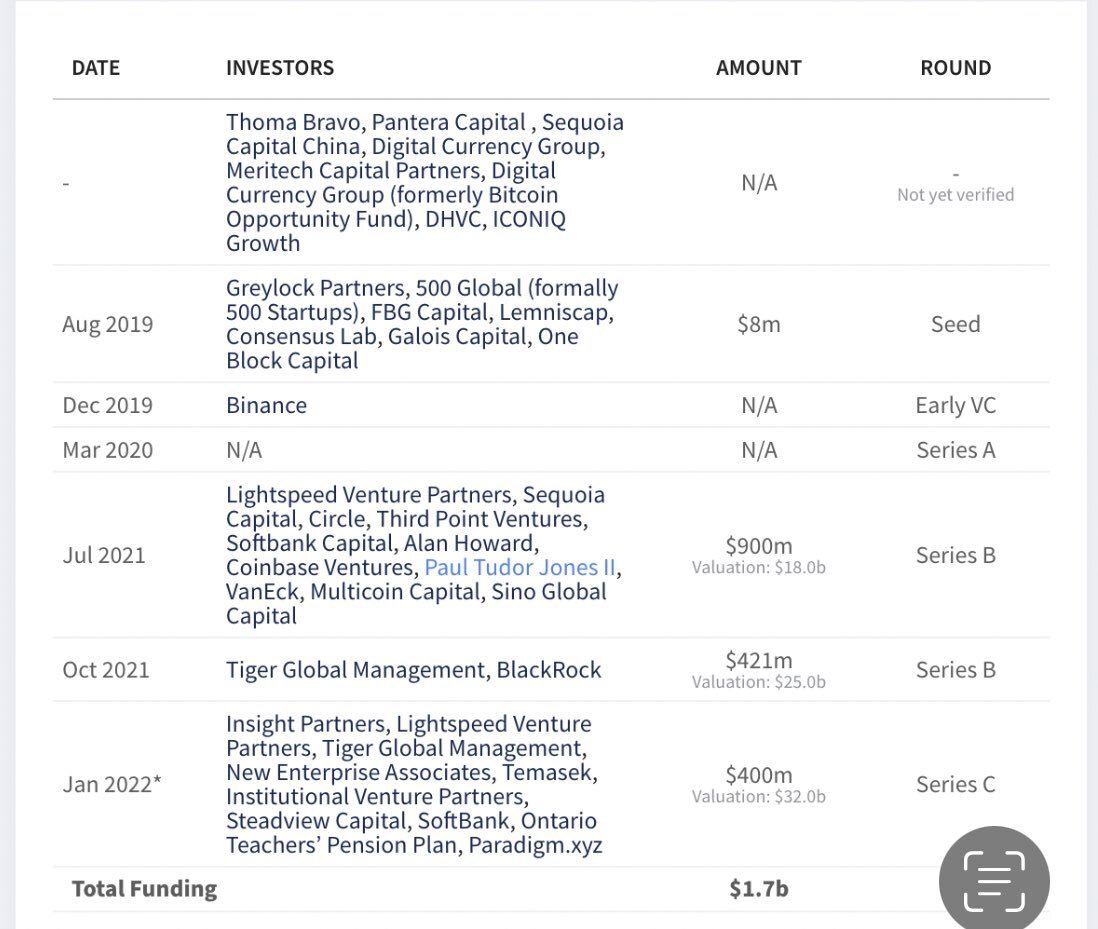Click the Not yet verified label
1098x929 pixels.
tap(955, 195)
